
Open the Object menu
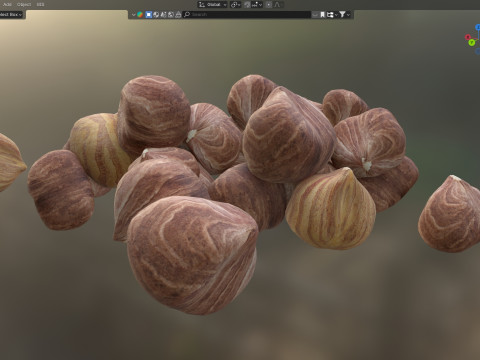click(x=24, y=4)
